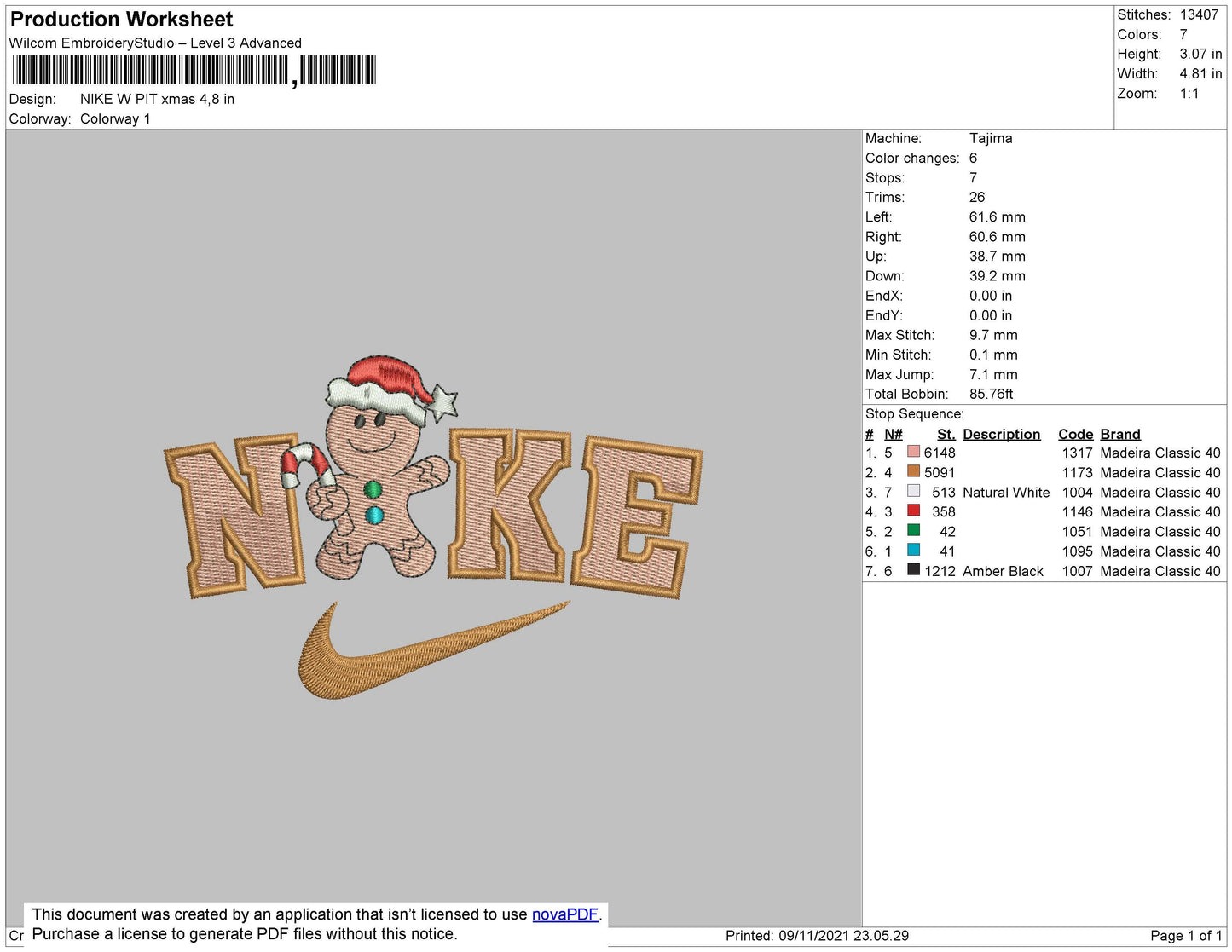This screenshot has width=1232, height=952.
Task: Click the Right value '60.6 mm'
Action: pos(998,236)
